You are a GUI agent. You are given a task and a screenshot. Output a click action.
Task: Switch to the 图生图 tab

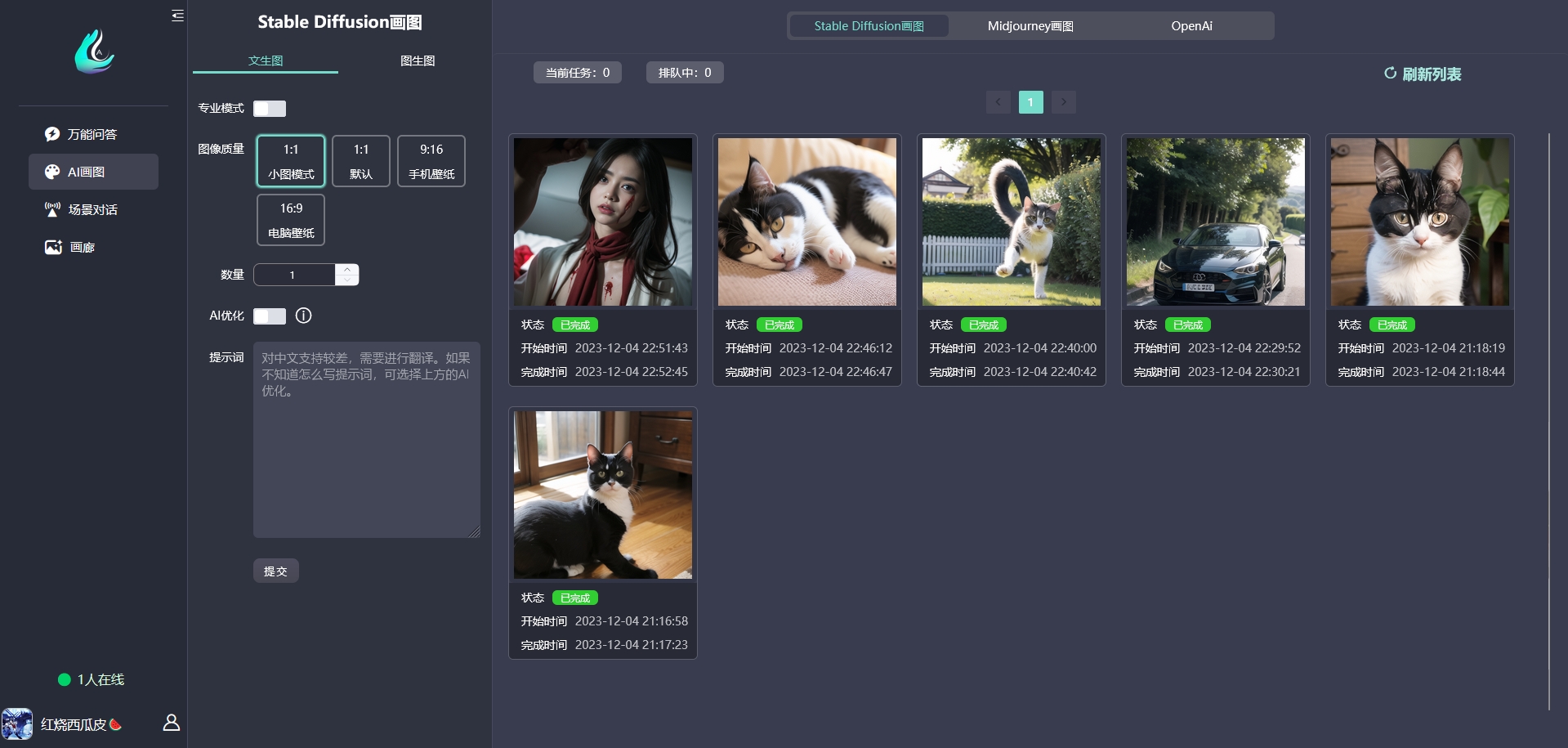418,60
